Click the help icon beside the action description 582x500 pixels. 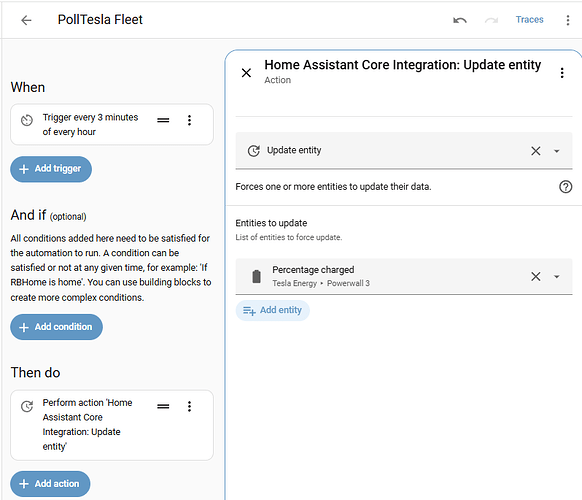(x=565, y=187)
